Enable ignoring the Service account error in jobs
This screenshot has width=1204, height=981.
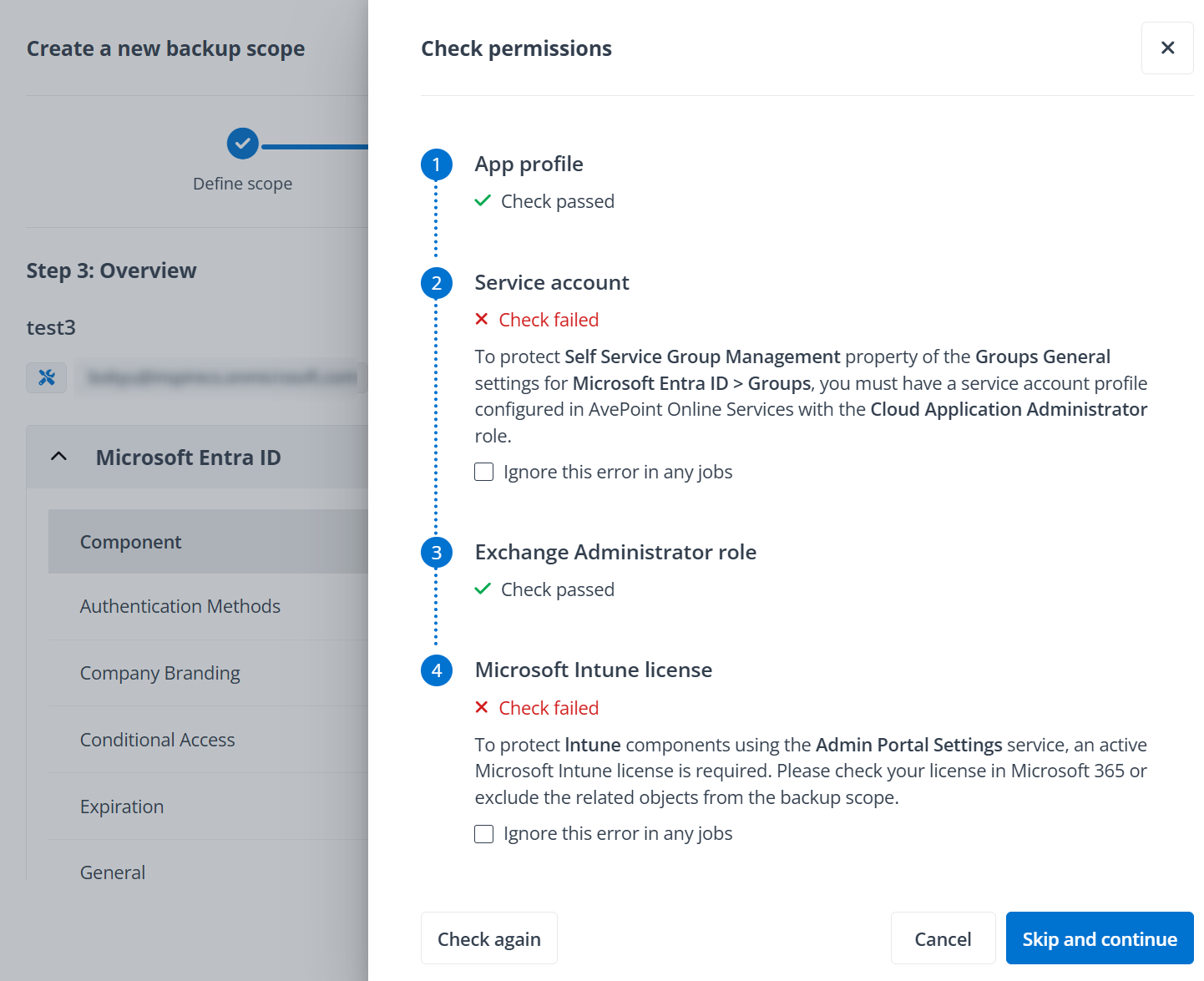coord(484,471)
